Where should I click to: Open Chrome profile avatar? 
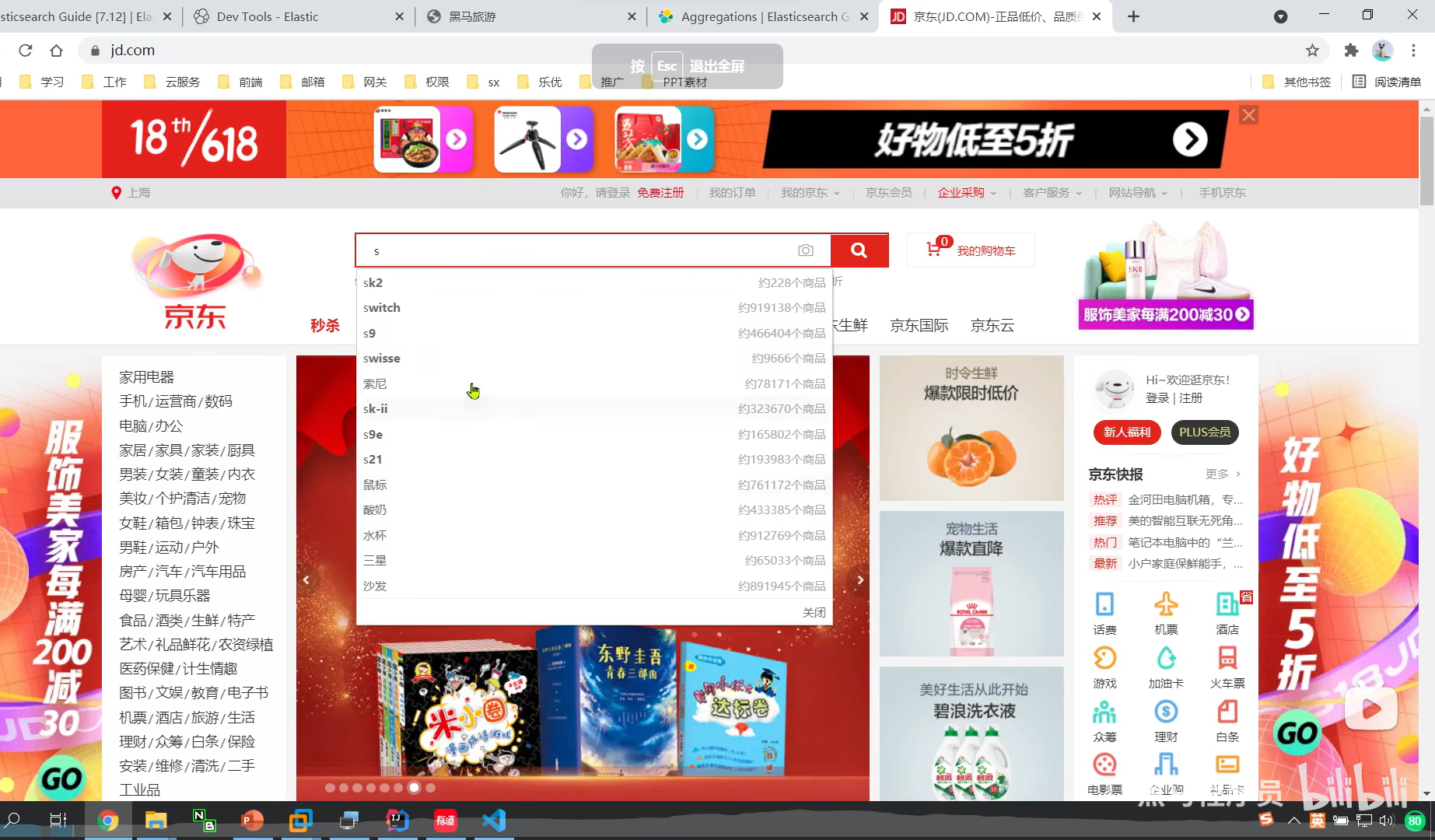click(1382, 51)
